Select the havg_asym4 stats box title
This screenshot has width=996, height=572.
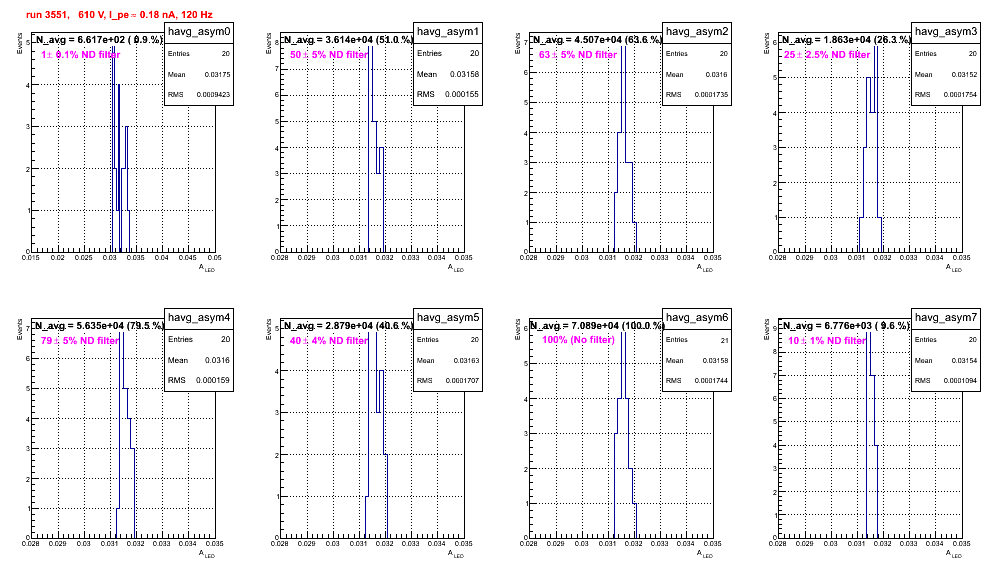(x=199, y=317)
